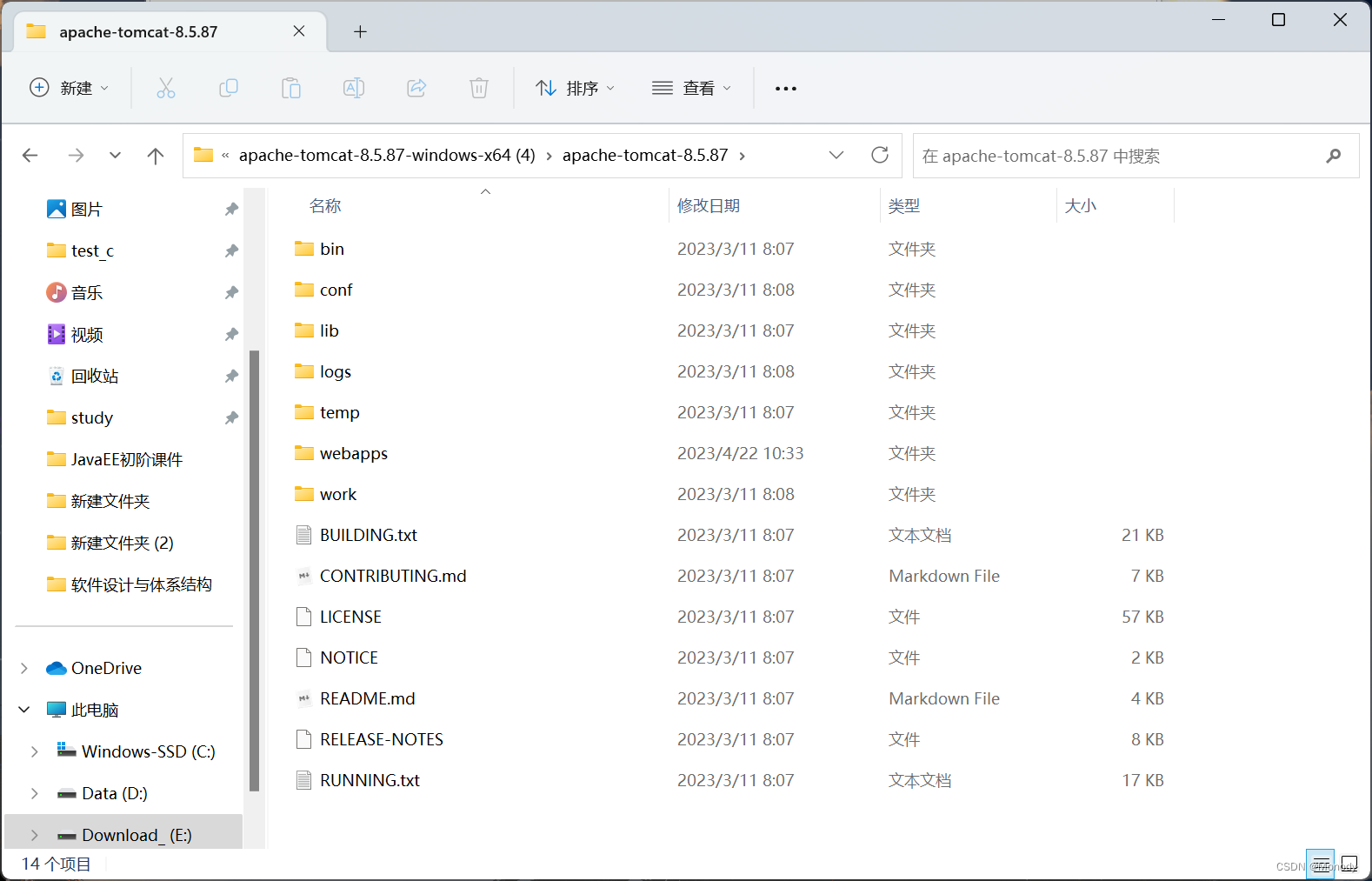This screenshot has height=881, width=1372.
Task: Click apache-tomcat-8.5.87 breadcrumb segment
Action: coord(645,155)
